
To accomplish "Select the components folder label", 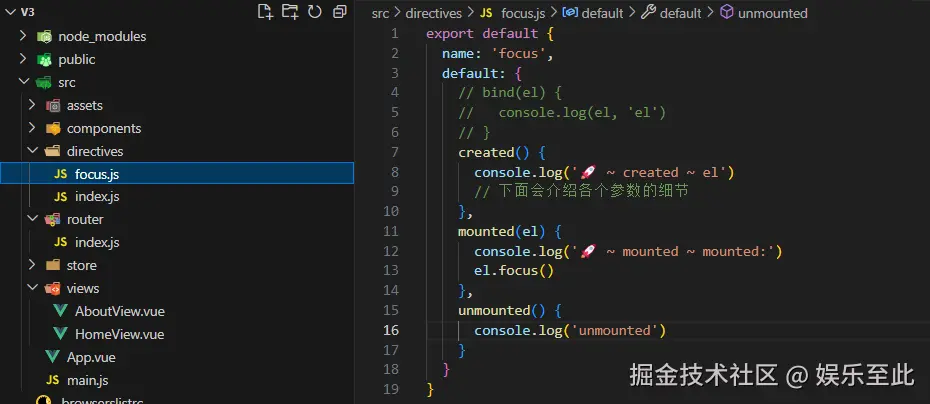I will pyautogui.click(x=104, y=128).
